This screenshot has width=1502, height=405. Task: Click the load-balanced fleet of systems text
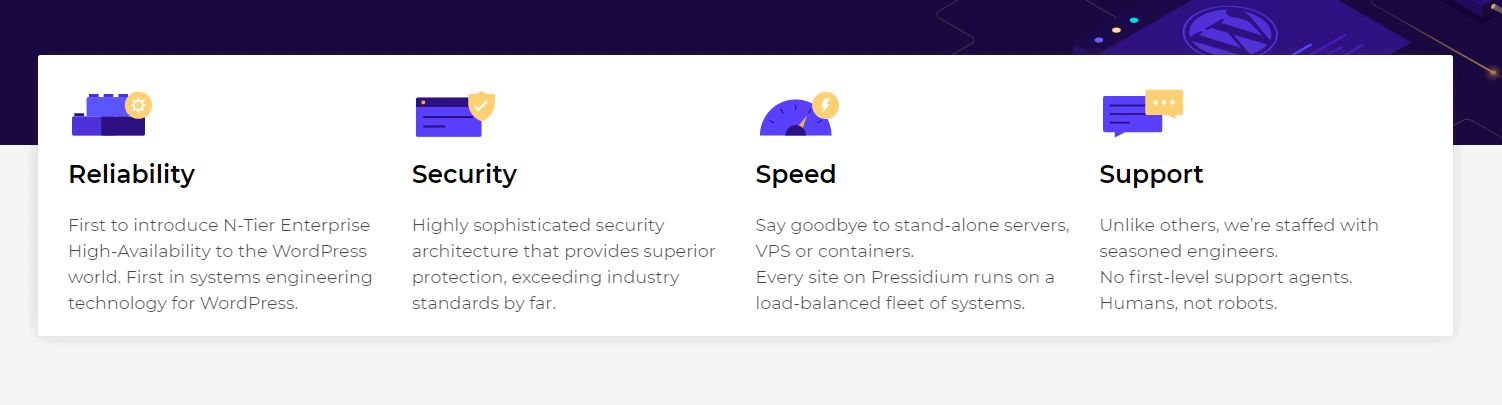coord(890,303)
